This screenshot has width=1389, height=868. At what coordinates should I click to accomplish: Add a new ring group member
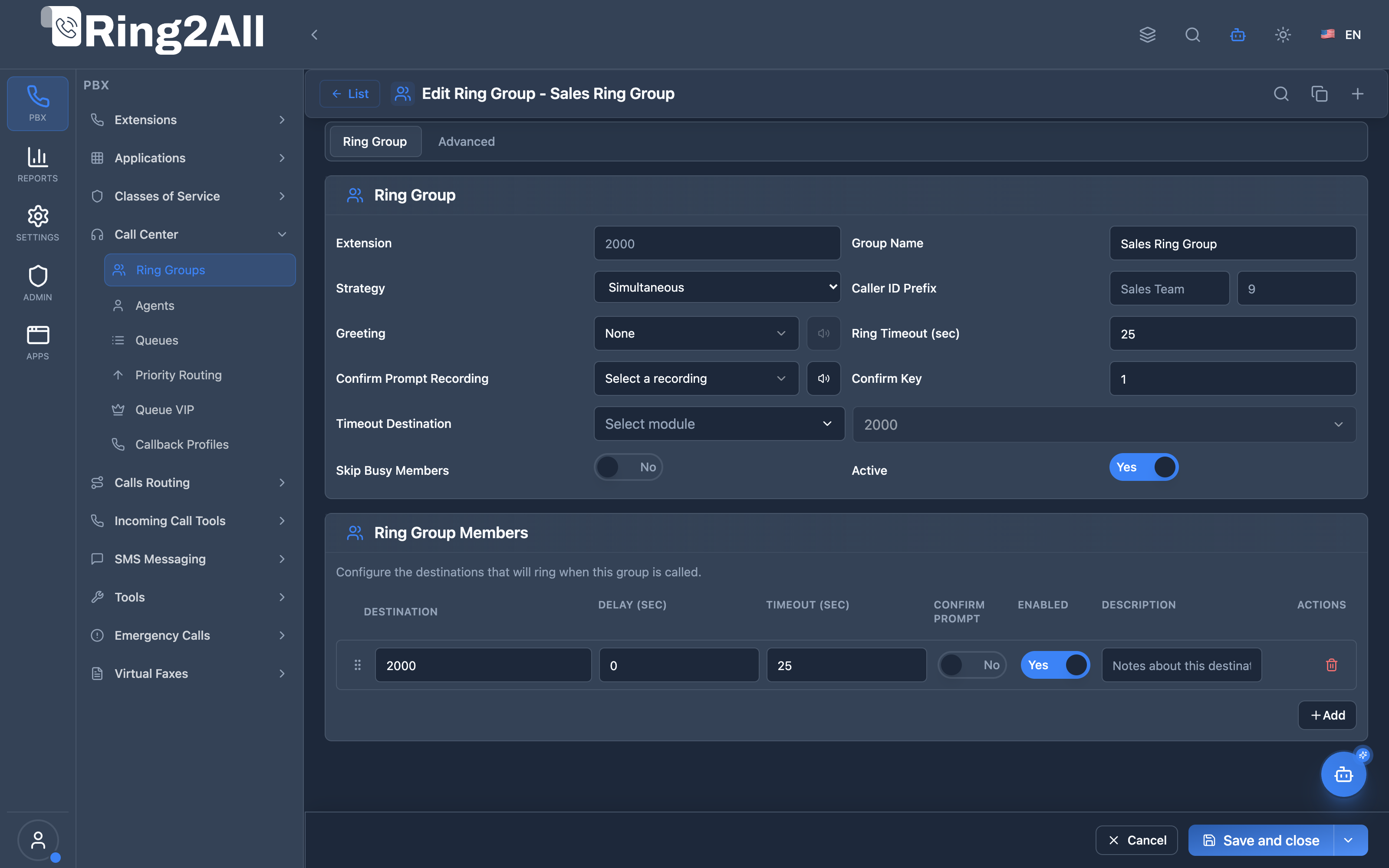pos(1327,715)
